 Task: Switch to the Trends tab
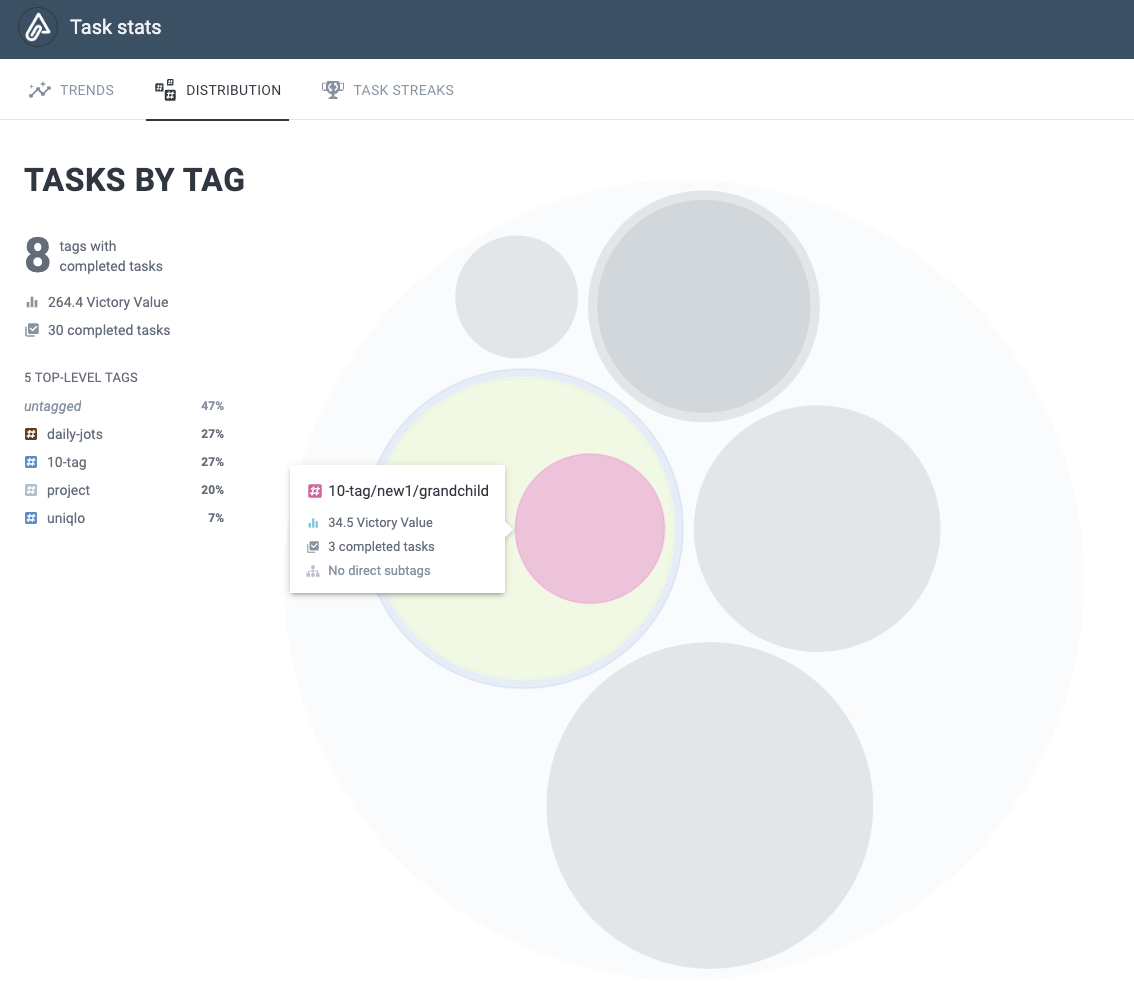[x=86, y=90]
